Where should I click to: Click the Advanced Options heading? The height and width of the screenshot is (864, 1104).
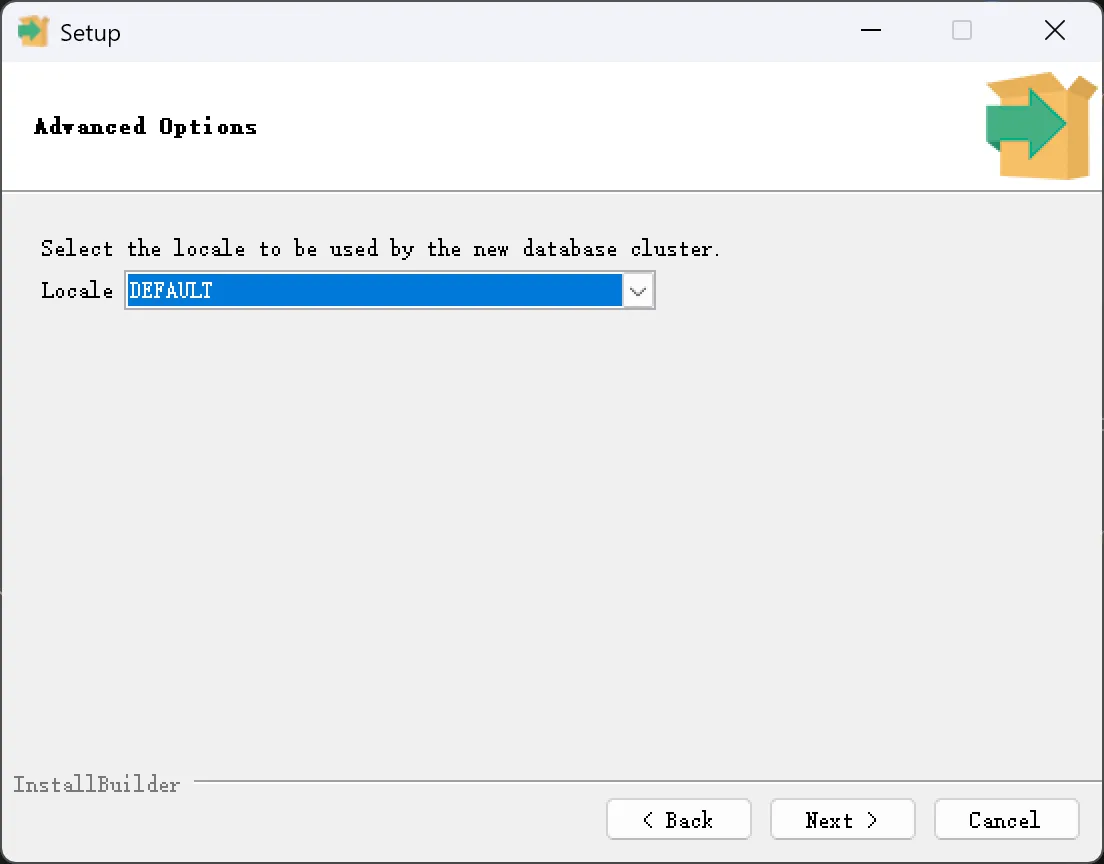click(146, 127)
